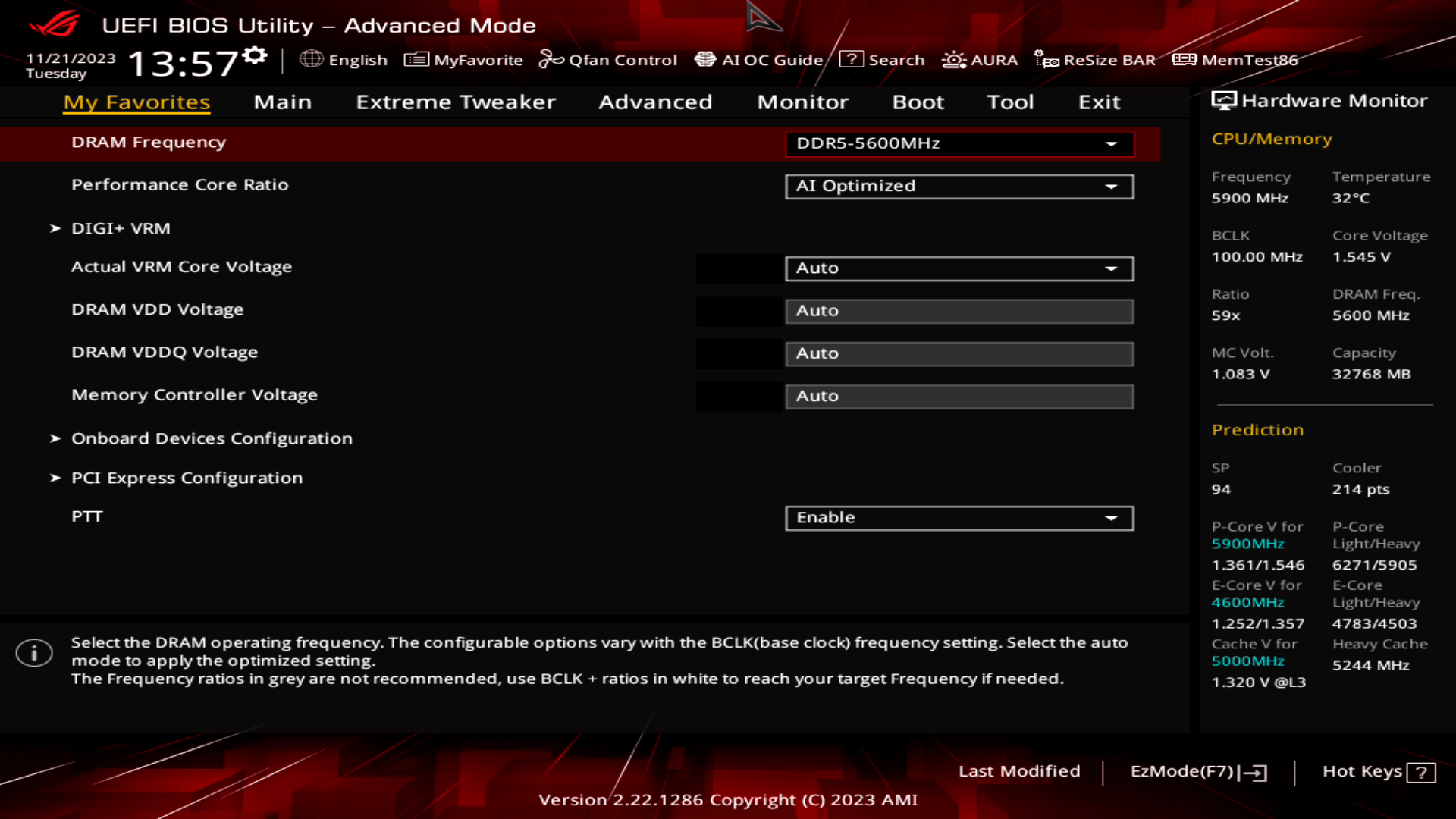Viewport: 1456px width, 819px height.
Task: Click the clock settings gear icon
Action: (x=256, y=55)
